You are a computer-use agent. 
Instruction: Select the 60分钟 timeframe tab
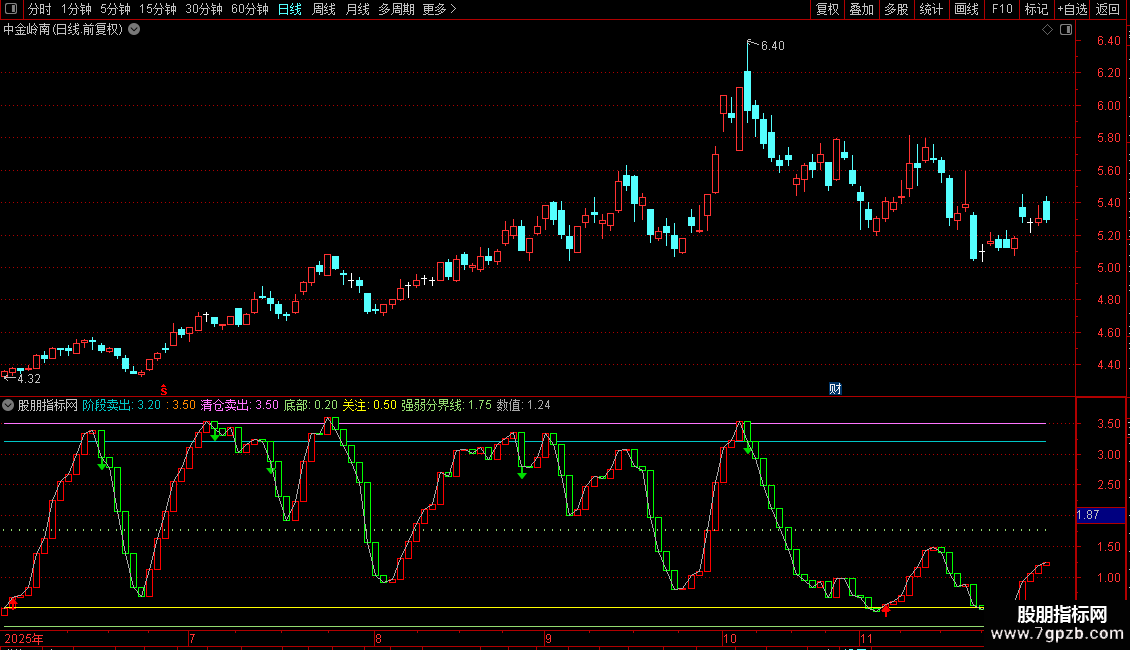pyautogui.click(x=249, y=10)
